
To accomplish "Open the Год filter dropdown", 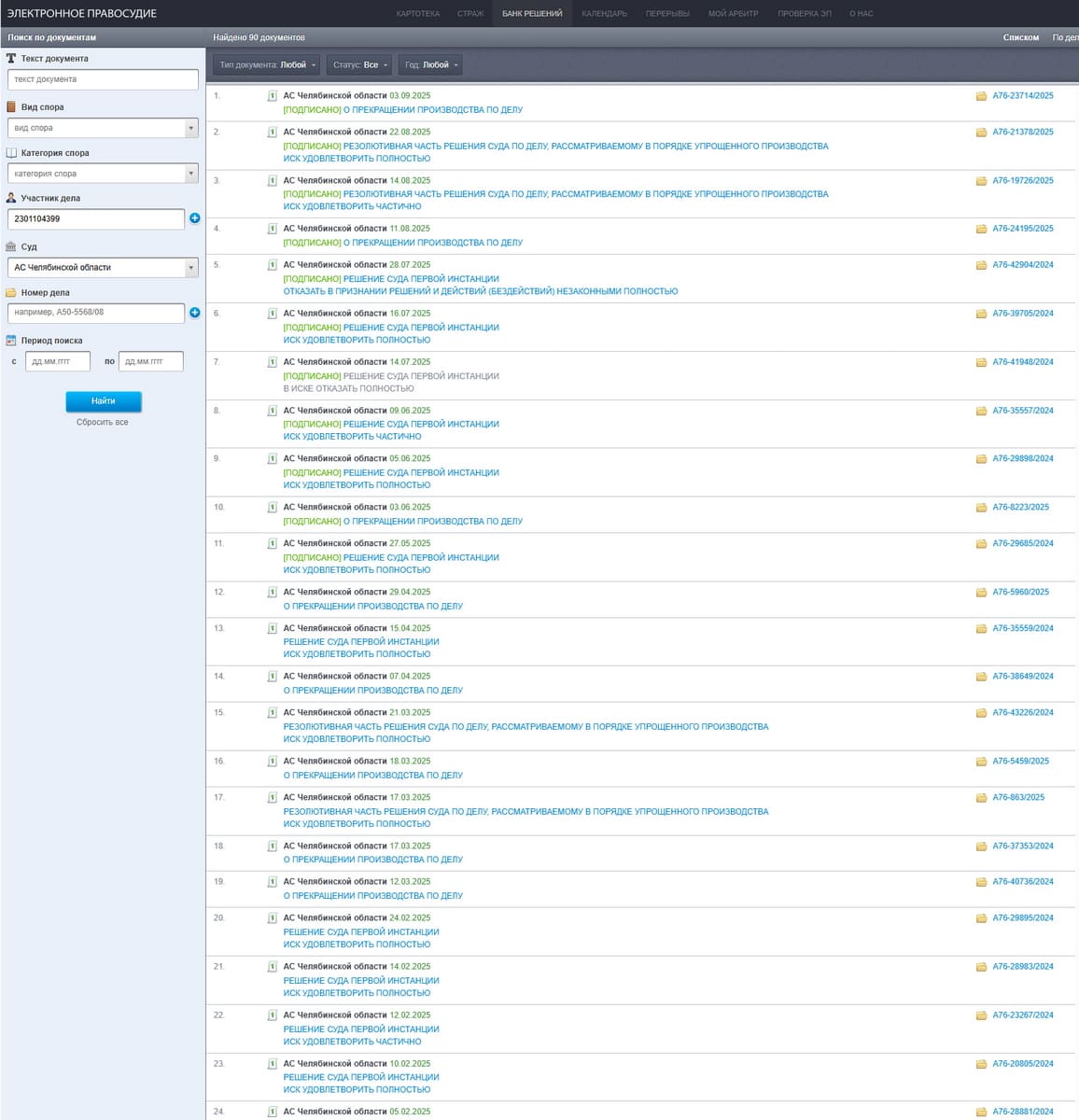I will [430, 65].
